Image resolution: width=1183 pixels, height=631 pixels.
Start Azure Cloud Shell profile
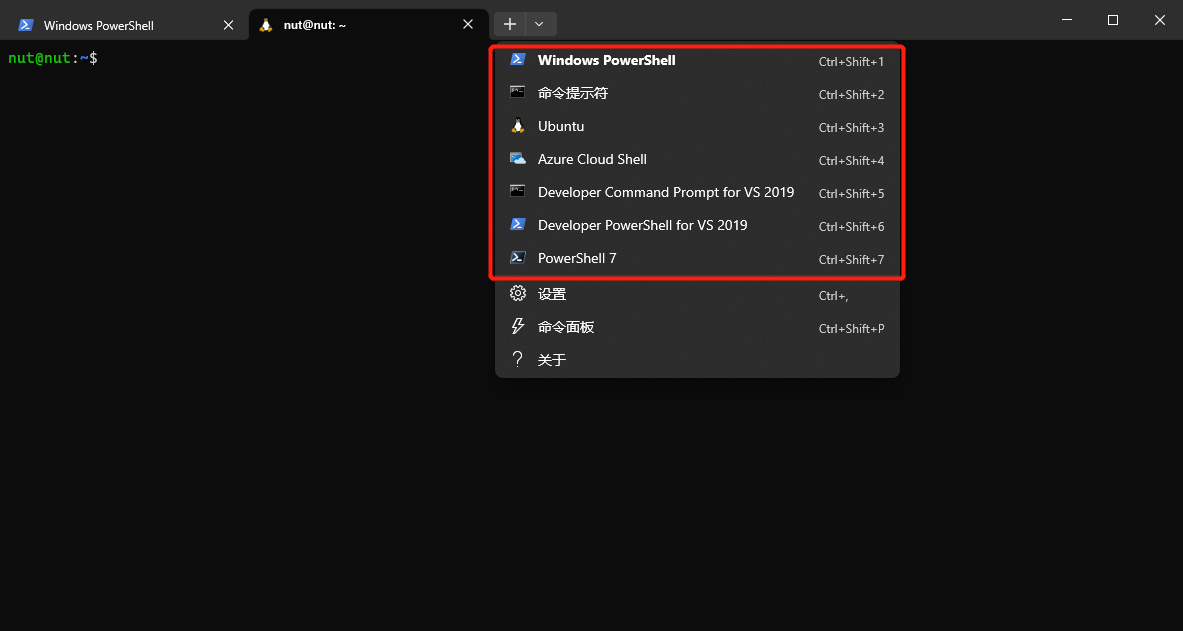coord(697,159)
